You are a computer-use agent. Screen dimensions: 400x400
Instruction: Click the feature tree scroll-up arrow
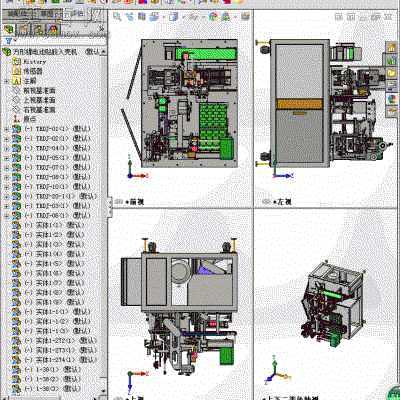[103, 52]
